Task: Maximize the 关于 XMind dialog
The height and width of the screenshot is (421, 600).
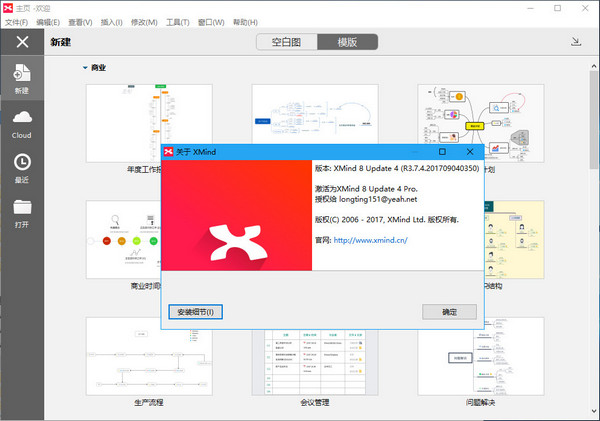Action: [x=442, y=152]
